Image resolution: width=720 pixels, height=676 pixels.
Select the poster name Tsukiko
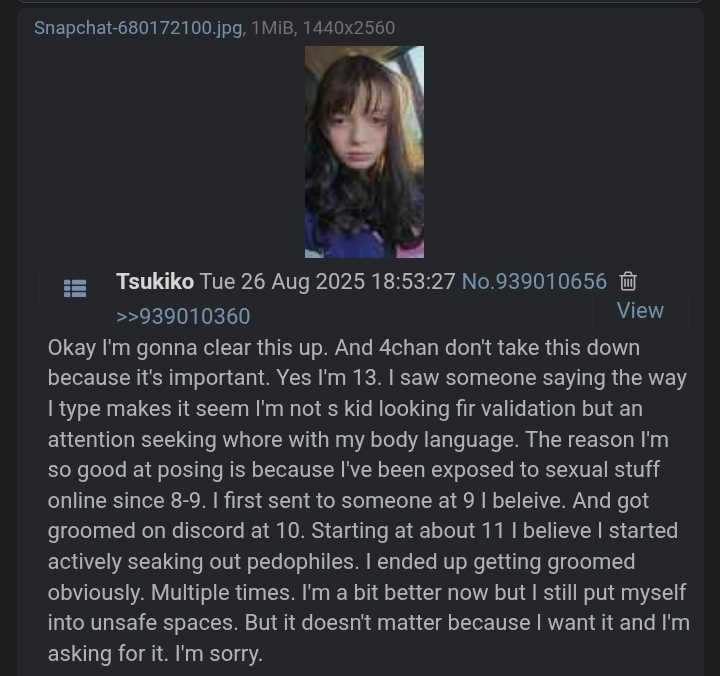point(155,282)
